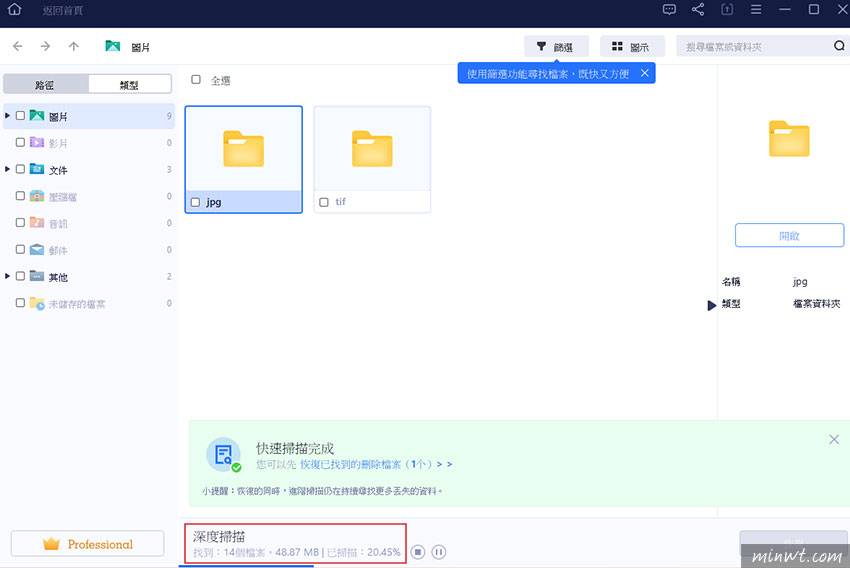Click the quick scan complete icon

pos(223,454)
